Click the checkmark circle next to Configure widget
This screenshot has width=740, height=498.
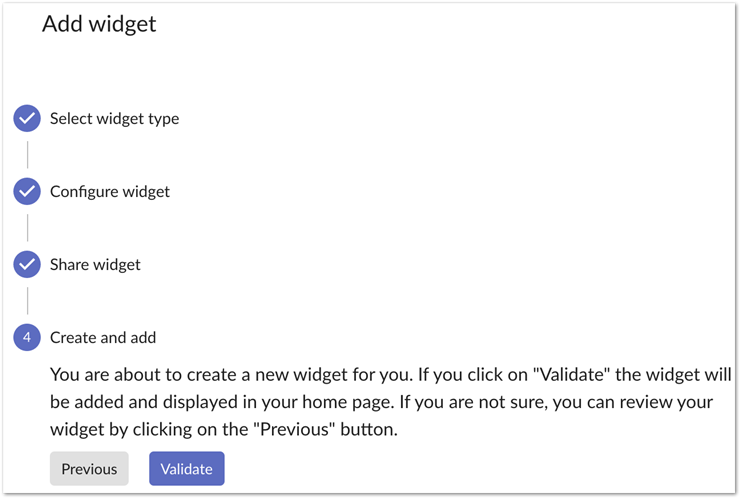[27, 191]
